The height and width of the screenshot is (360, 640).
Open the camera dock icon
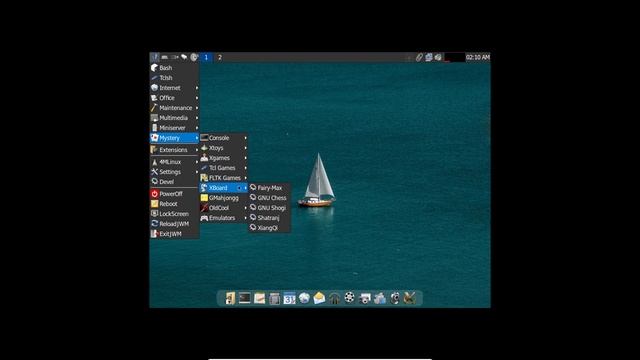(364, 299)
